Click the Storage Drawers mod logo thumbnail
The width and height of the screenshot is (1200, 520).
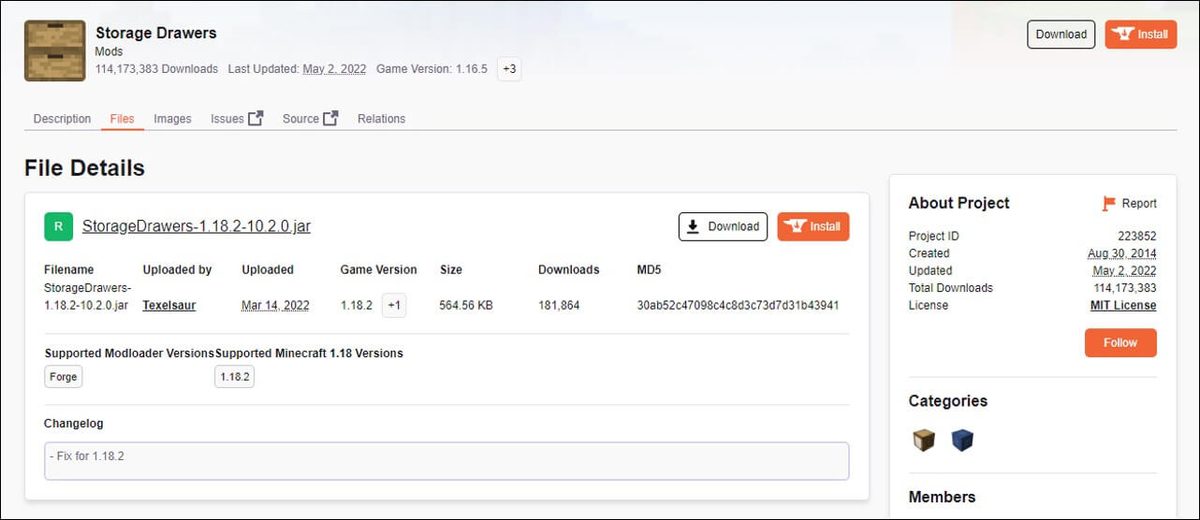(55, 51)
